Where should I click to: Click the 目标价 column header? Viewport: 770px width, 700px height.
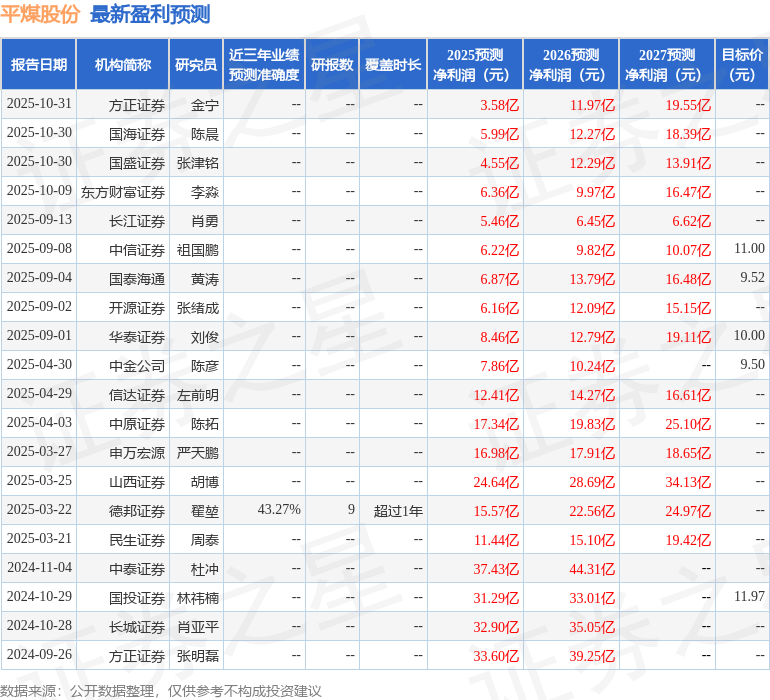tap(742, 64)
